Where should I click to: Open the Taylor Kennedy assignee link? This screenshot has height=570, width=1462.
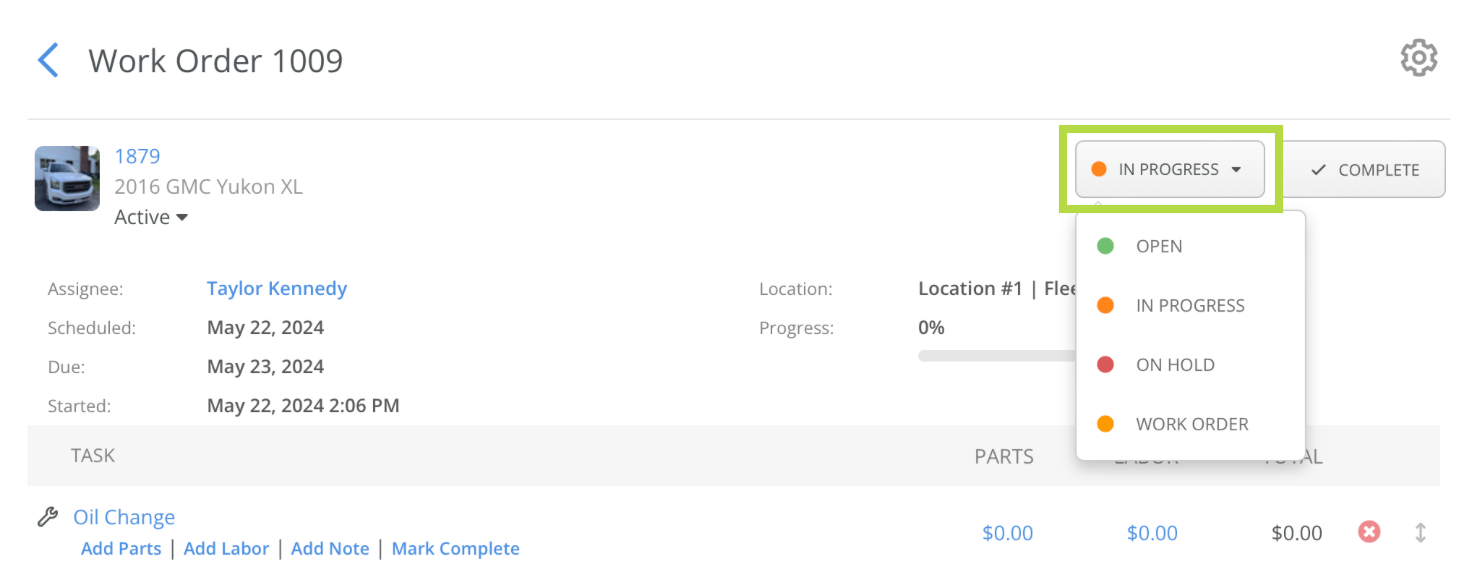point(277,288)
